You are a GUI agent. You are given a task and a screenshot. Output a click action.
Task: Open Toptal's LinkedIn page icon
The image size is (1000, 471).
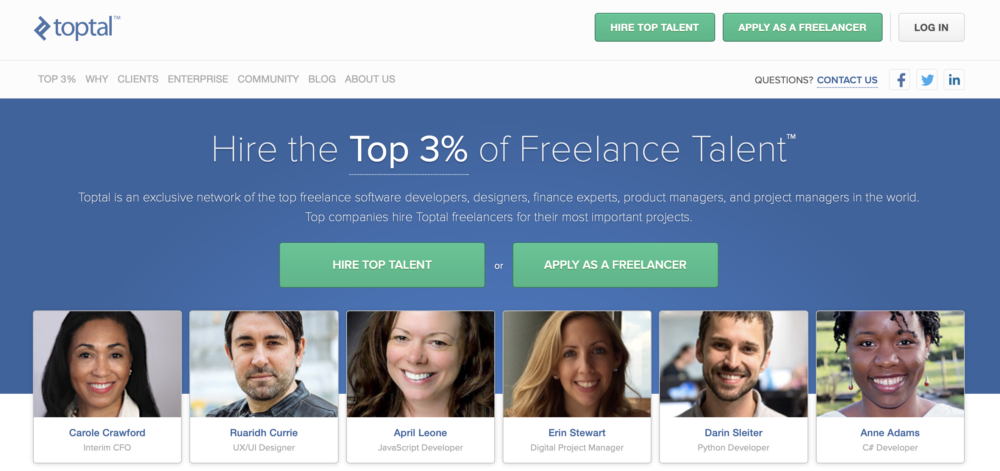coord(954,80)
